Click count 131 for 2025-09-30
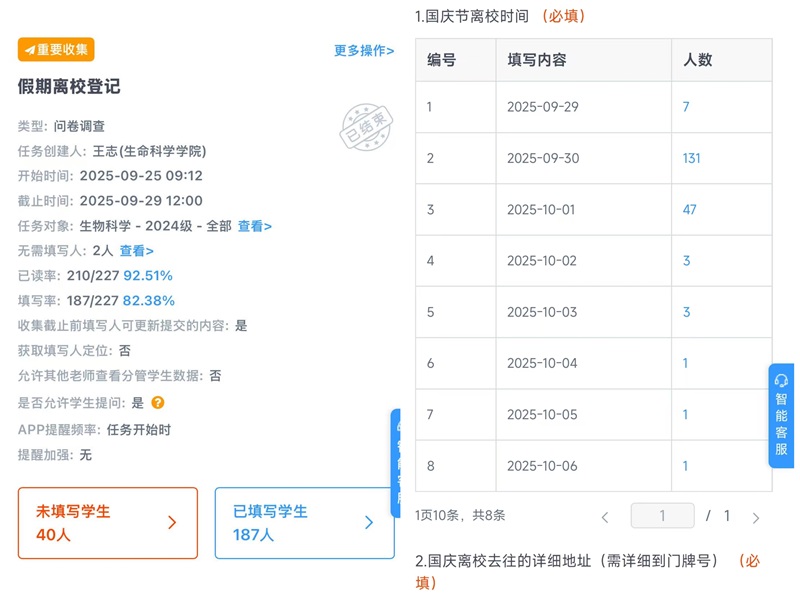 pos(691,158)
